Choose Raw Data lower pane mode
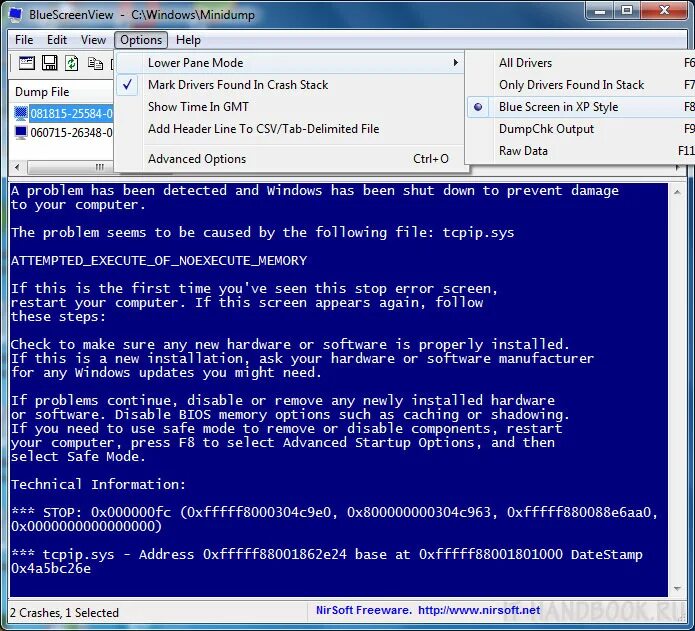The height and width of the screenshot is (631, 695). 581,151
